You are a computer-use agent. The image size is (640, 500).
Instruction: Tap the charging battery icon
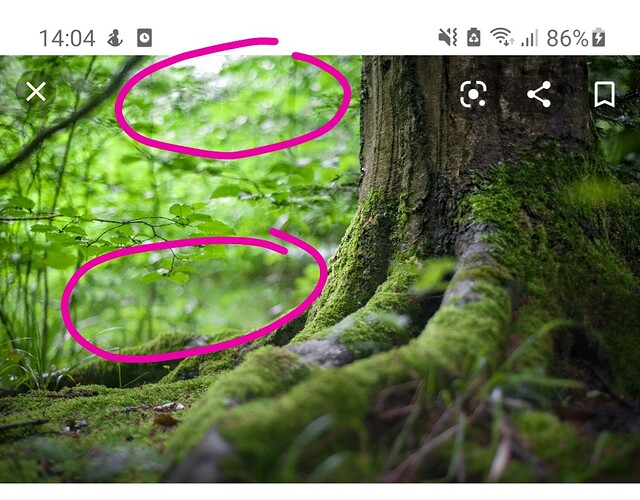click(x=599, y=38)
